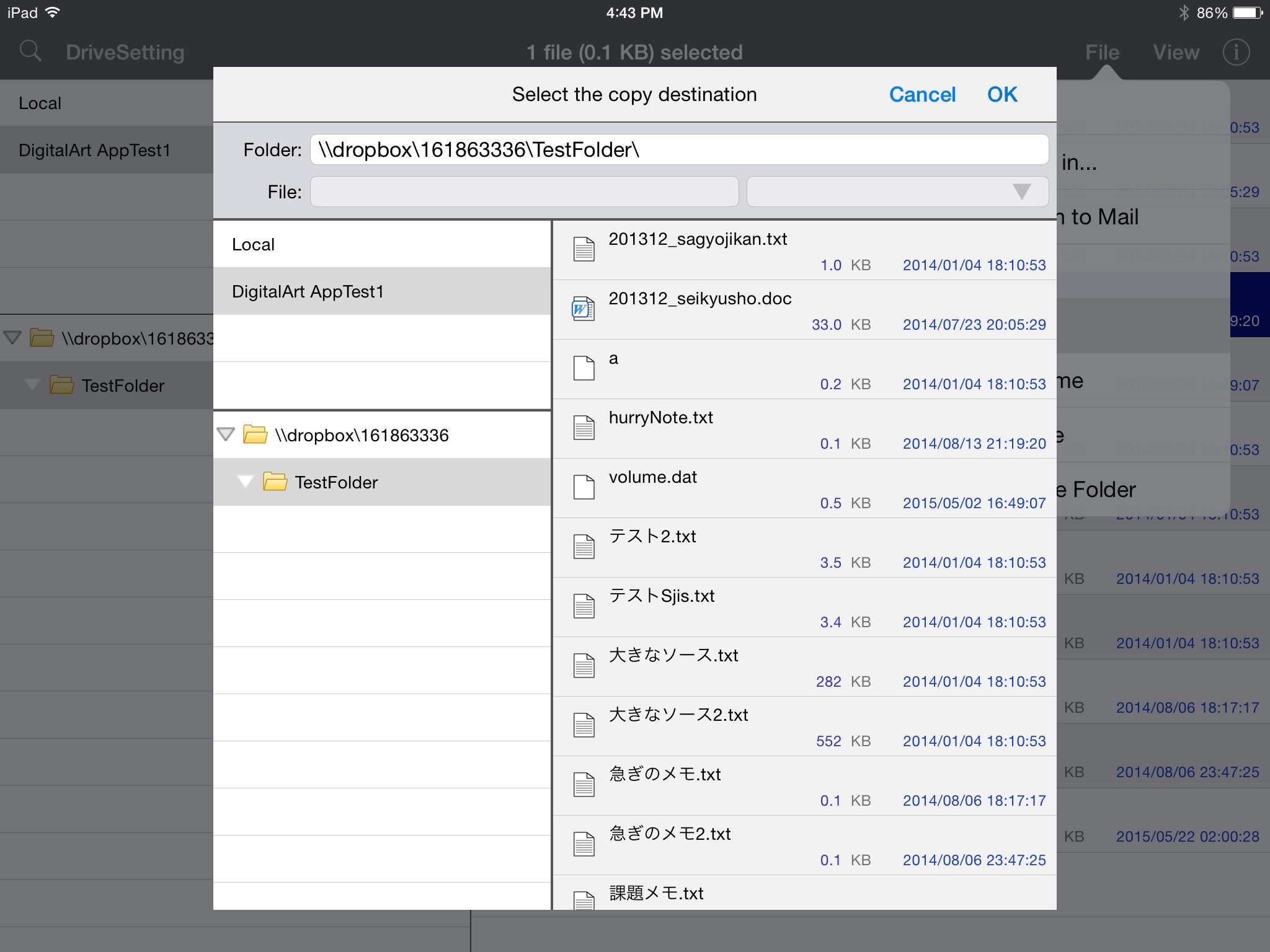
Task: Select 大きなソース2.txt document icon
Action: 584,725
